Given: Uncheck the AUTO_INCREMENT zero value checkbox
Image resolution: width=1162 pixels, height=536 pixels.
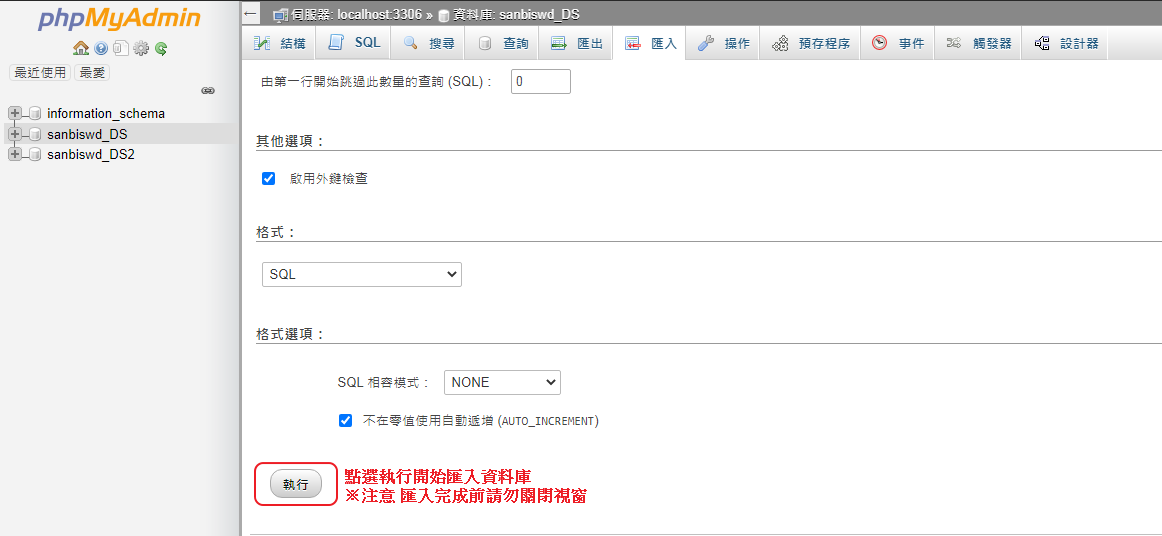Looking at the screenshot, I should 346,421.
